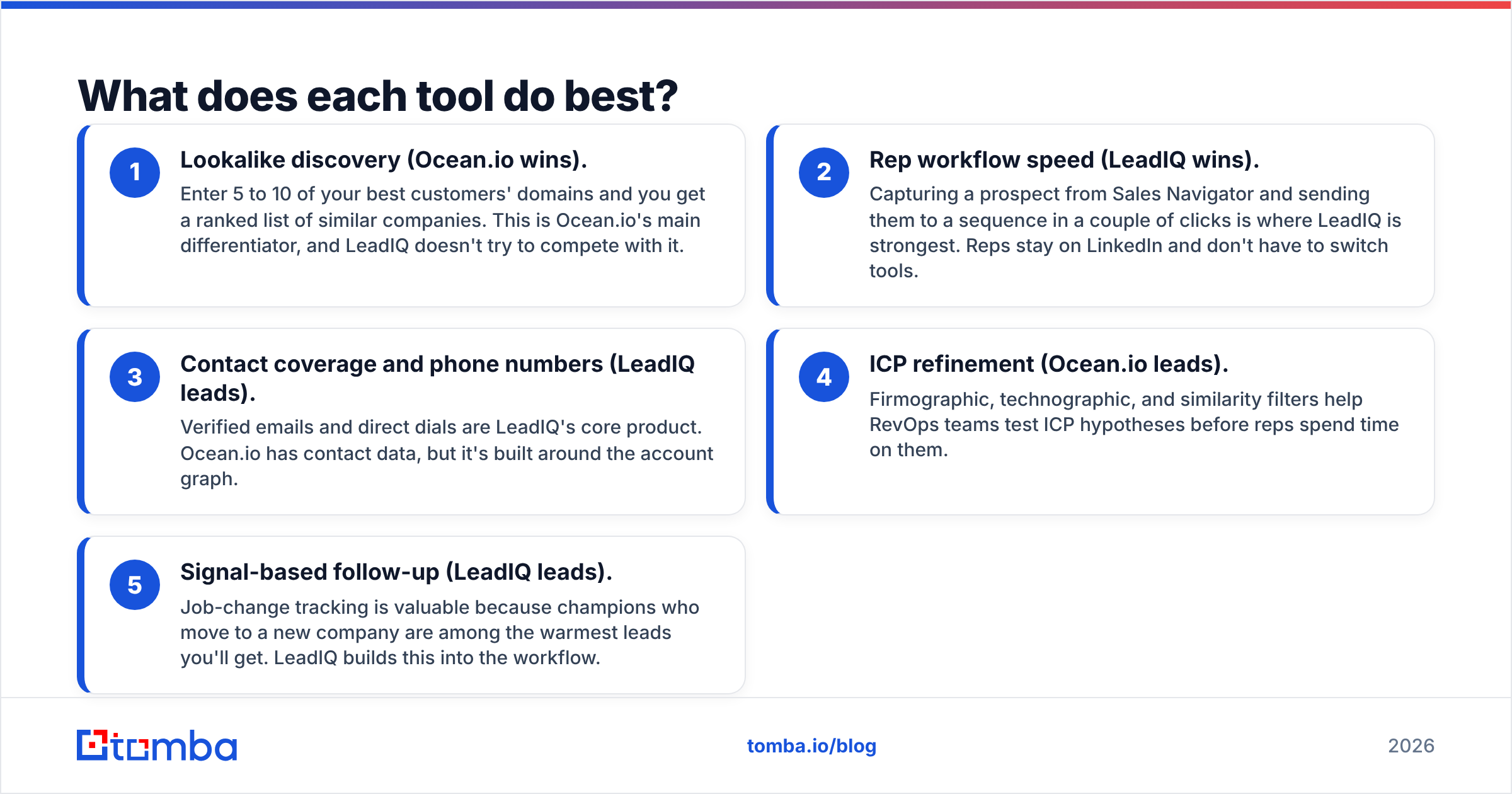
Task: Click the paragraph starting 'Verified emails and direct dials'
Action: click(x=447, y=453)
